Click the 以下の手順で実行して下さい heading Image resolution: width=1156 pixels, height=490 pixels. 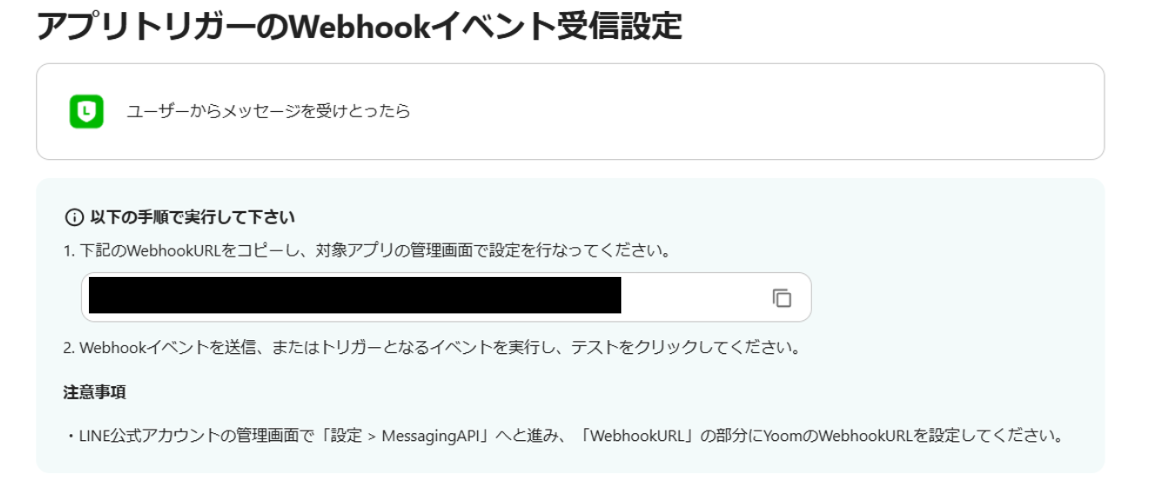pyautogui.click(x=192, y=217)
